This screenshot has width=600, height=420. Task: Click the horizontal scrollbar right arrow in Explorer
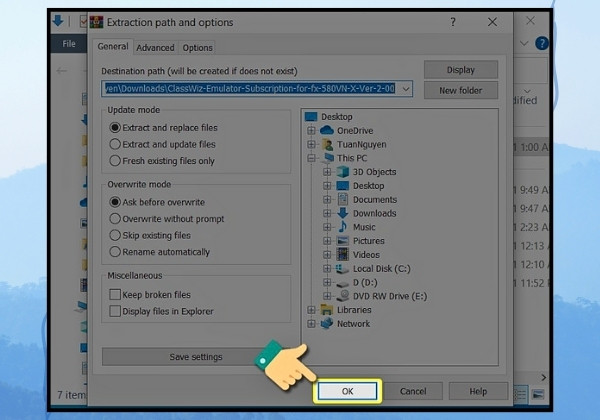[x=543, y=378]
